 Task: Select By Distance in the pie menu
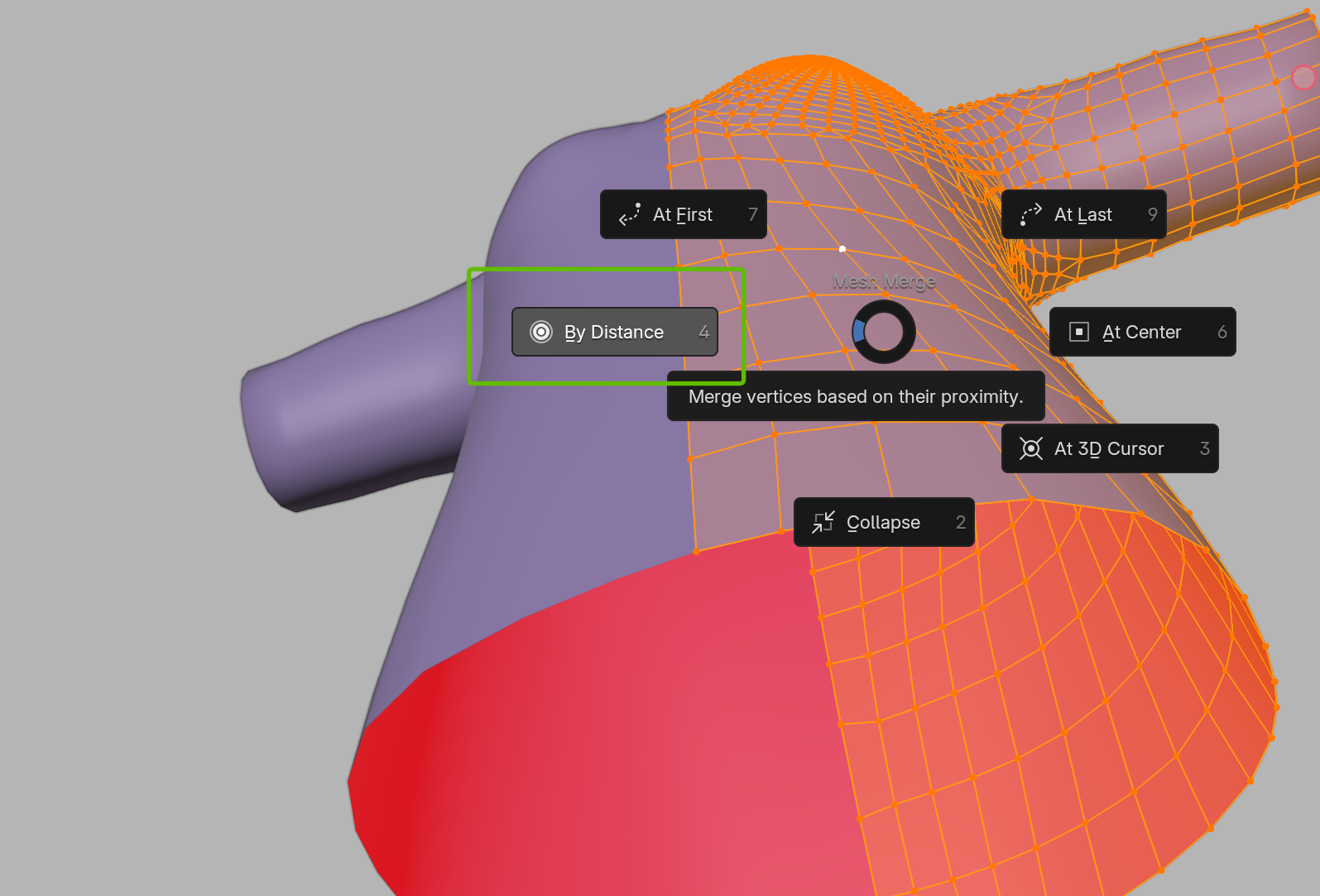click(614, 332)
